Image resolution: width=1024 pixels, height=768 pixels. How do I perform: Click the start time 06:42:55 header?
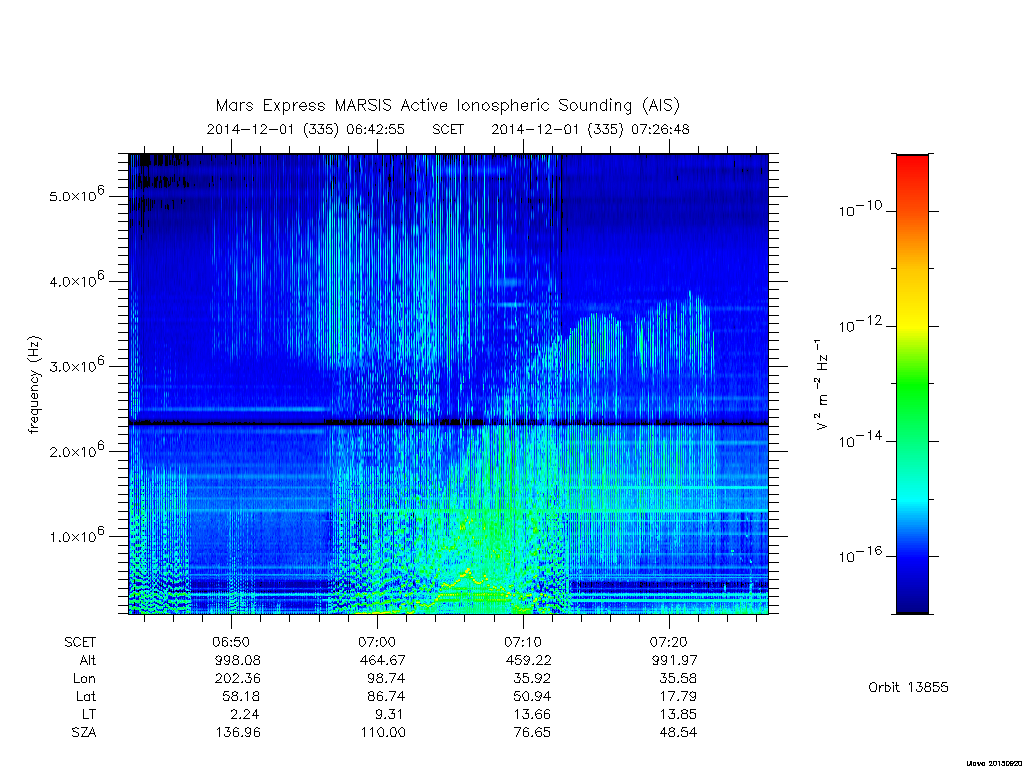(x=306, y=129)
